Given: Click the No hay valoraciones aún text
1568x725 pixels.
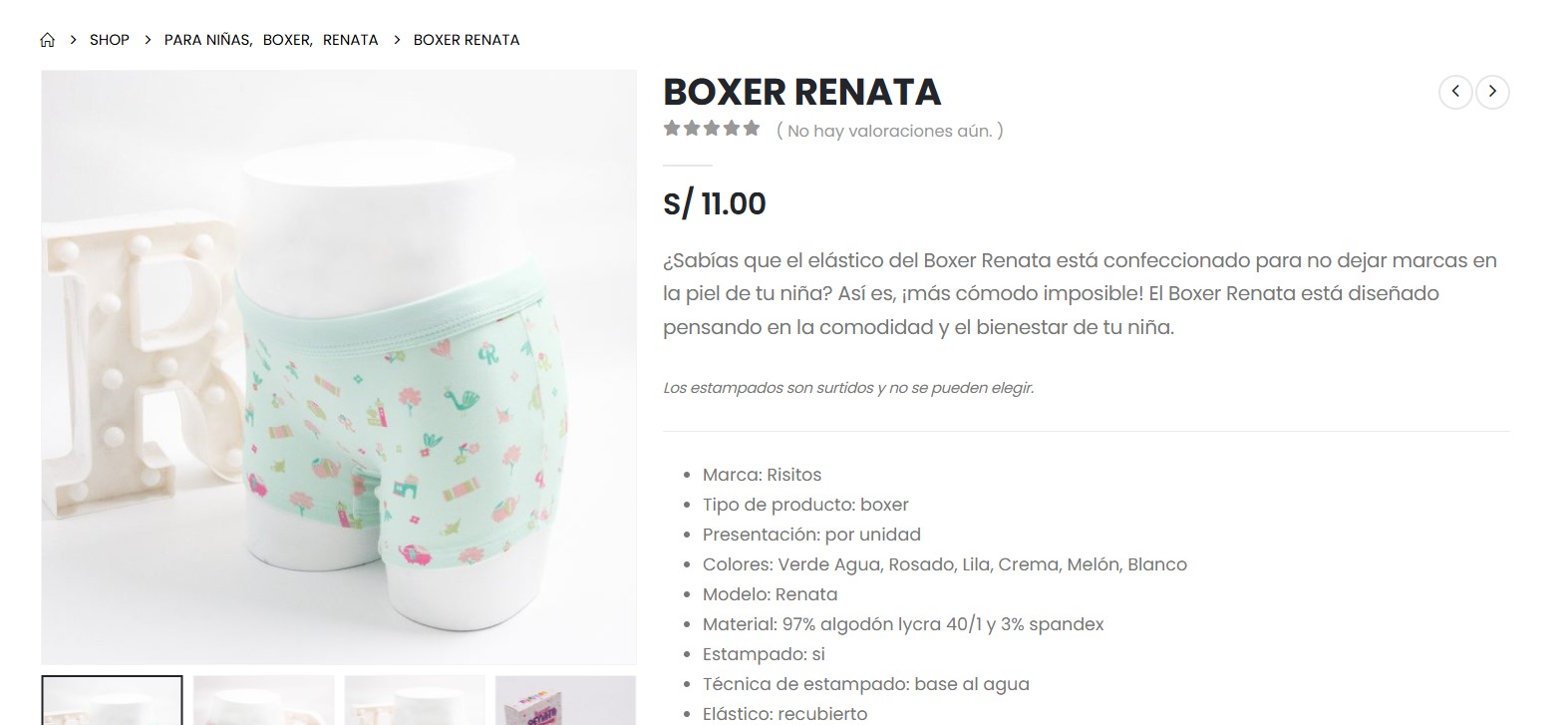Looking at the screenshot, I should point(890,131).
